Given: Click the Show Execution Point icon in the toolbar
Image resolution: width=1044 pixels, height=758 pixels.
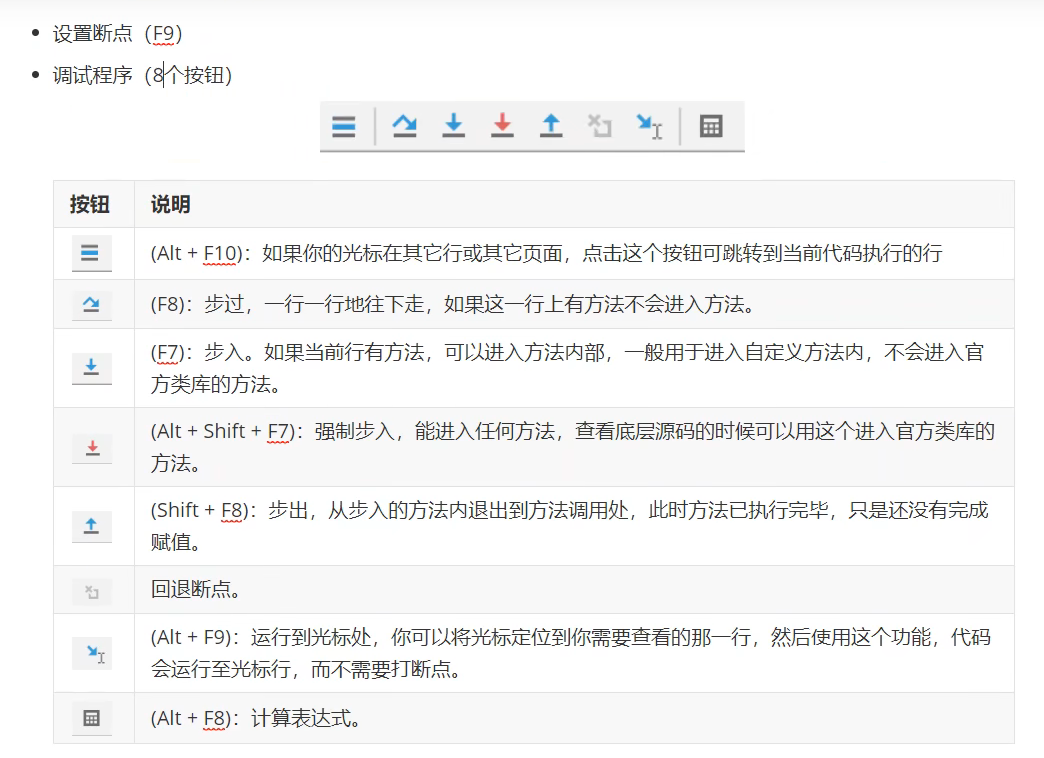Looking at the screenshot, I should point(344,126).
